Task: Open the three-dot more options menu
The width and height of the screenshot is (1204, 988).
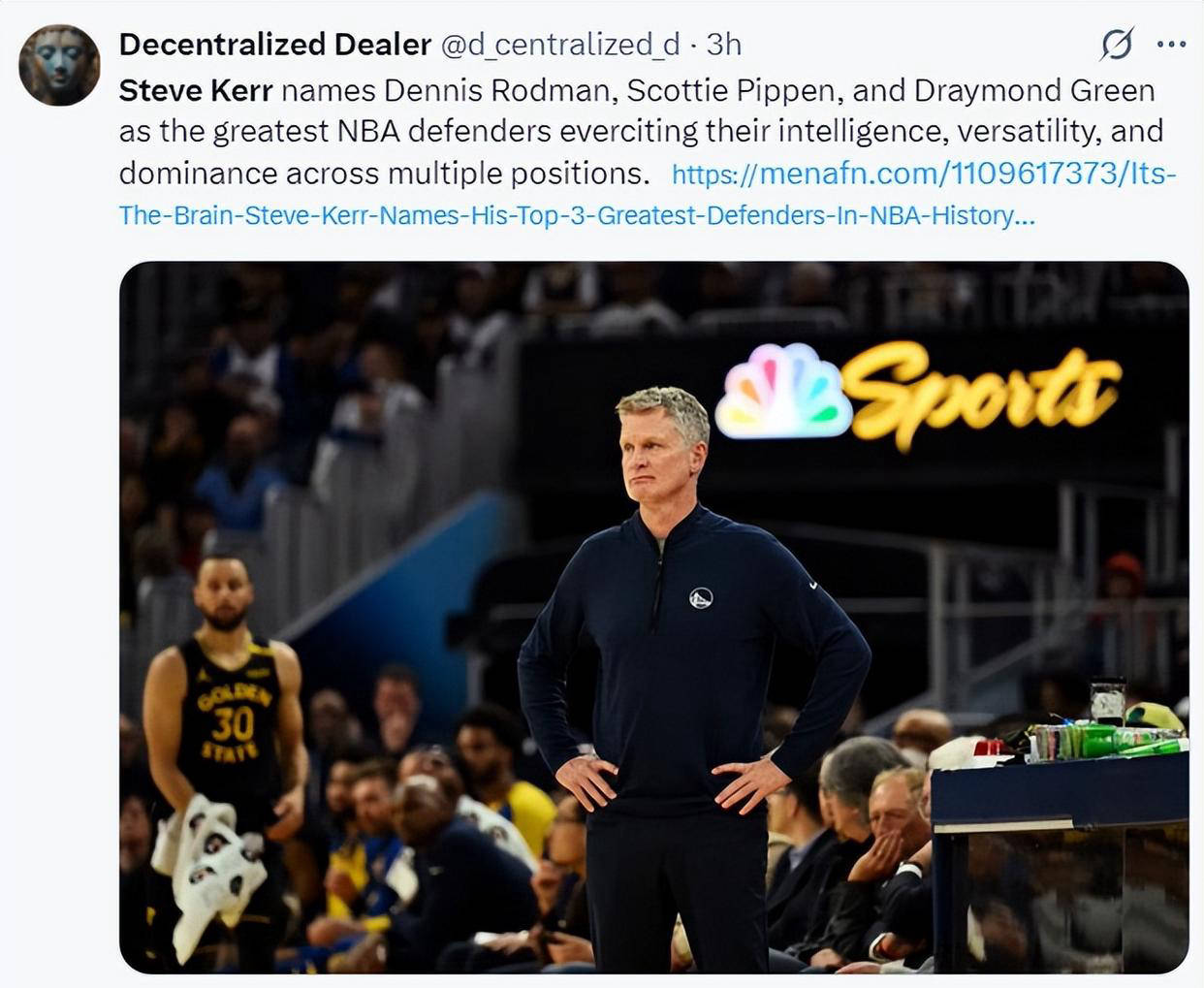Action: [1171, 44]
